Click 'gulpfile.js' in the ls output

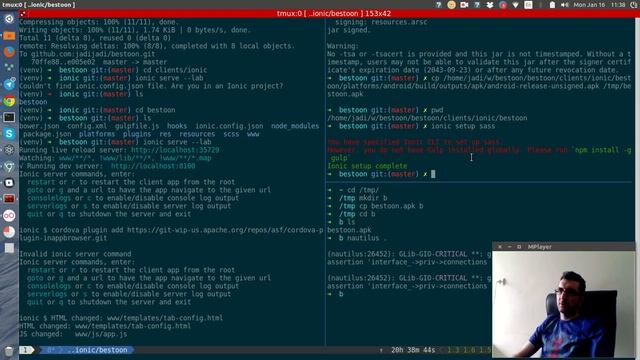pyautogui.click(x=137, y=126)
